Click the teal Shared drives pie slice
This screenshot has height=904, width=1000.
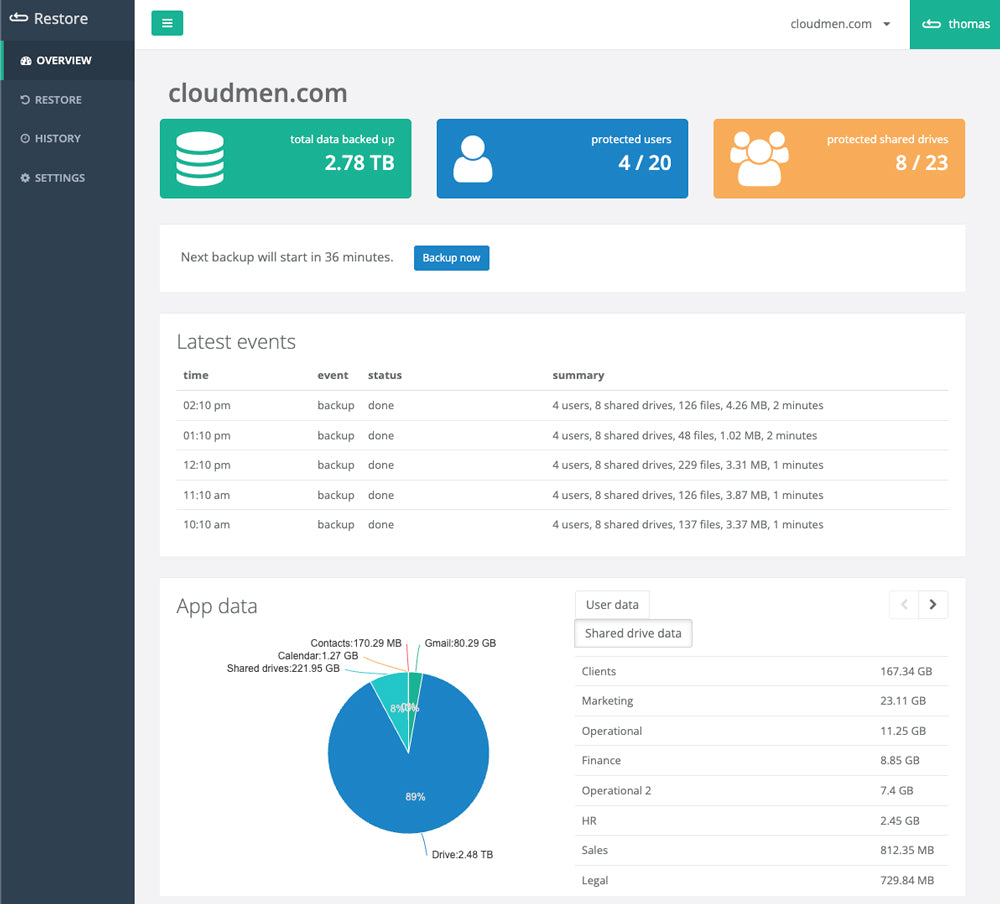coord(395,707)
